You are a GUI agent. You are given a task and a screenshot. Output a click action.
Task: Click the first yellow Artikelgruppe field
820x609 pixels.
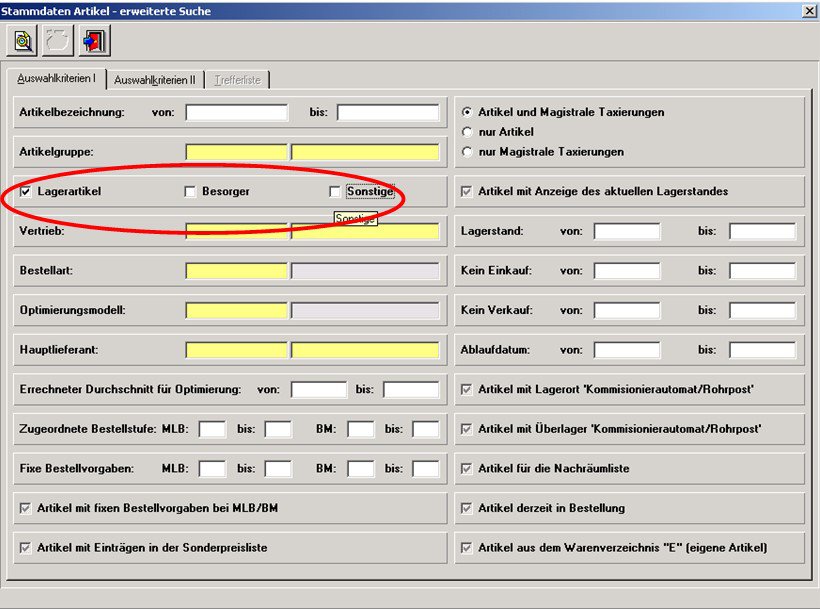pos(236,152)
